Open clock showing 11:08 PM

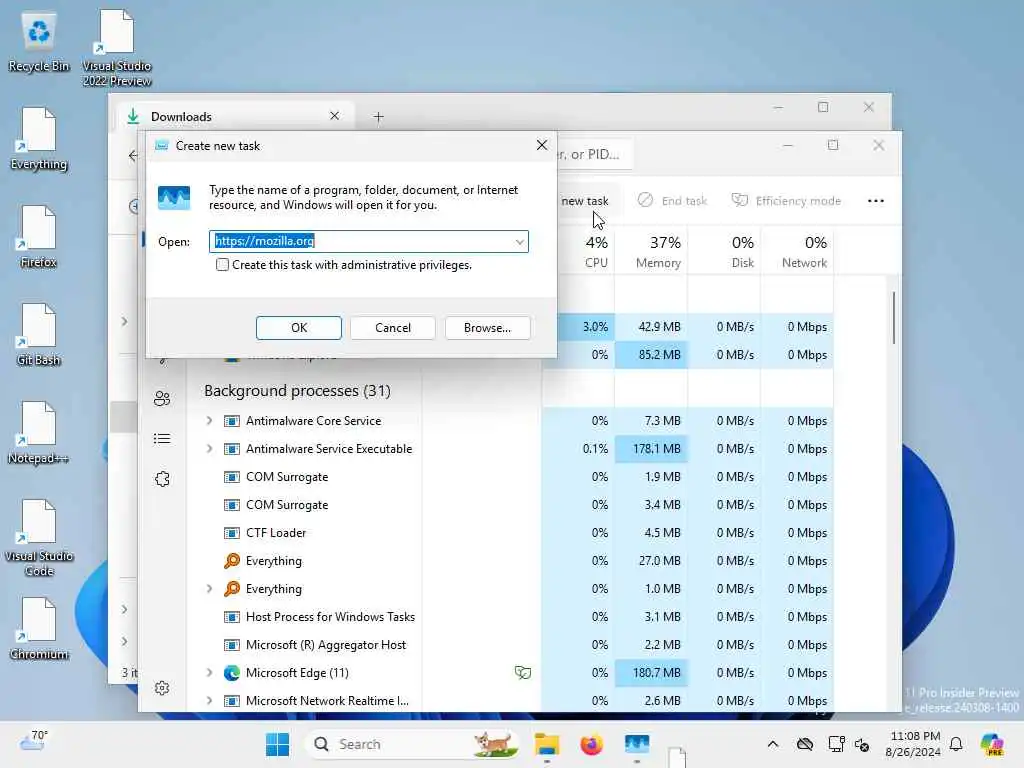[915, 744]
